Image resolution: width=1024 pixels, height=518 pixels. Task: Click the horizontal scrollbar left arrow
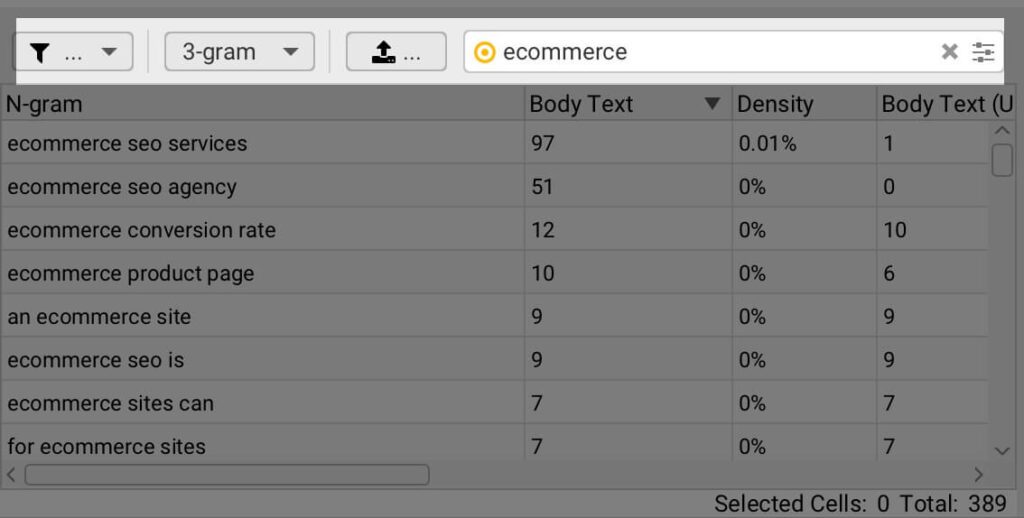pos(11,475)
